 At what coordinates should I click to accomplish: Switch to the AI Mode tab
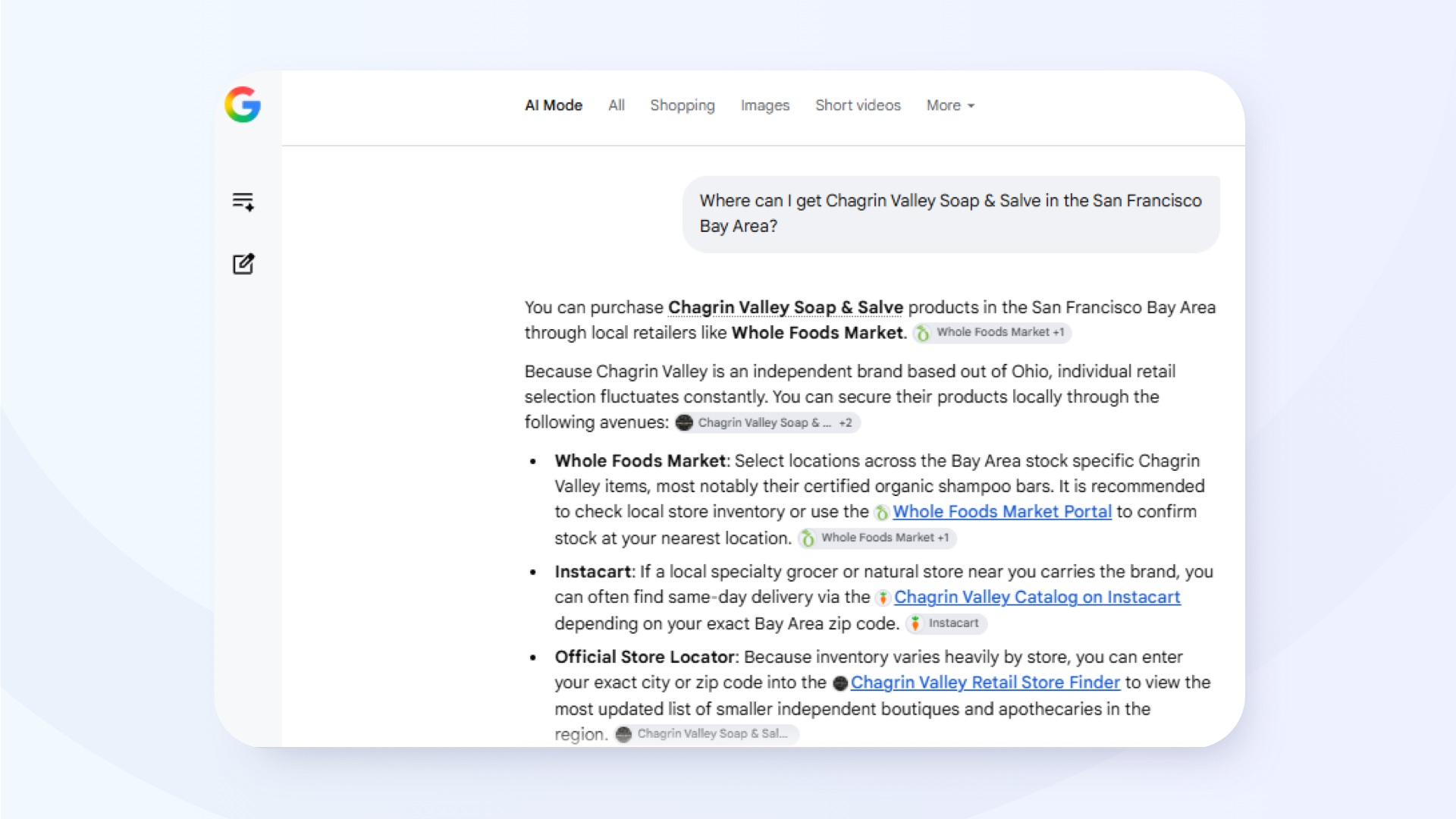pyautogui.click(x=554, y=105)
